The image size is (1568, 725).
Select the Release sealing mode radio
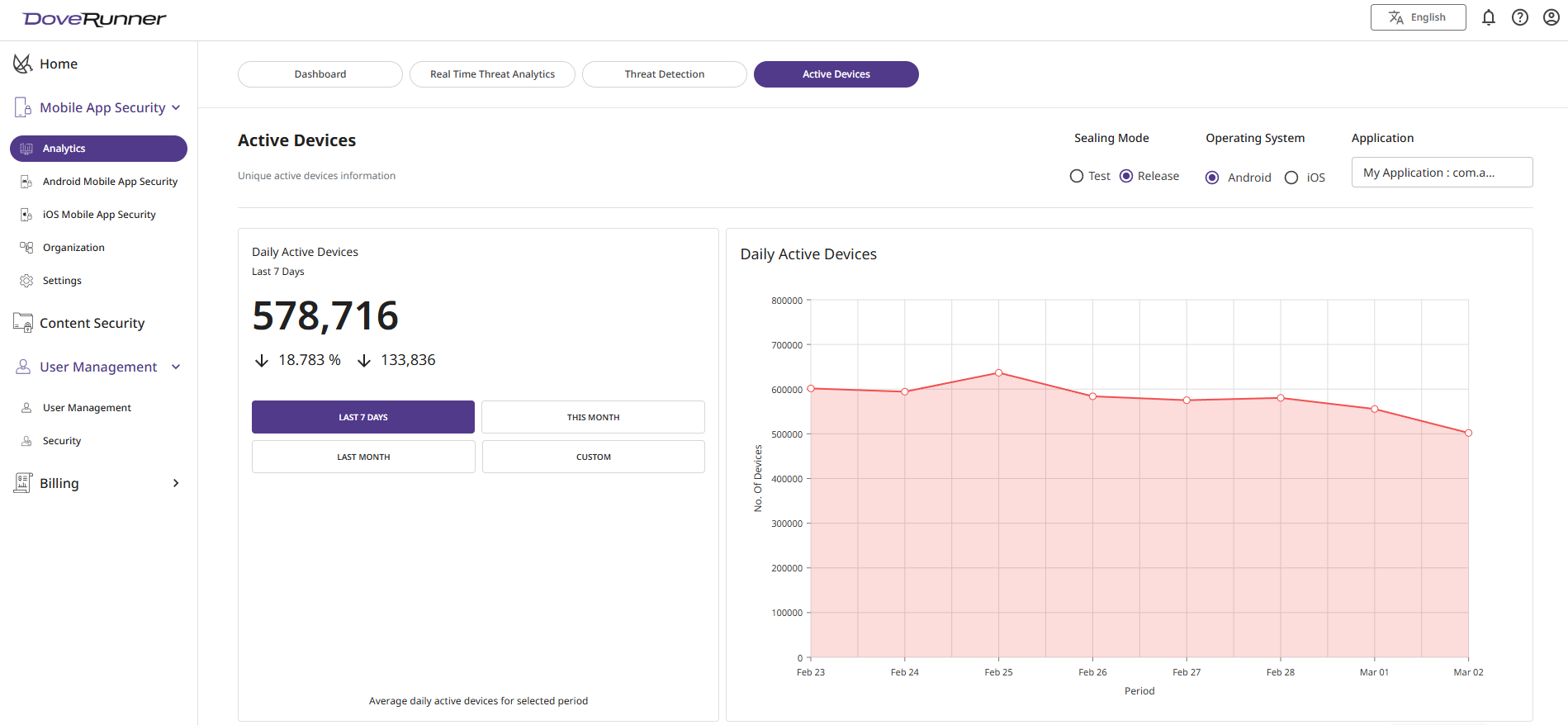pyautogui.click(x=1126, y=176)
